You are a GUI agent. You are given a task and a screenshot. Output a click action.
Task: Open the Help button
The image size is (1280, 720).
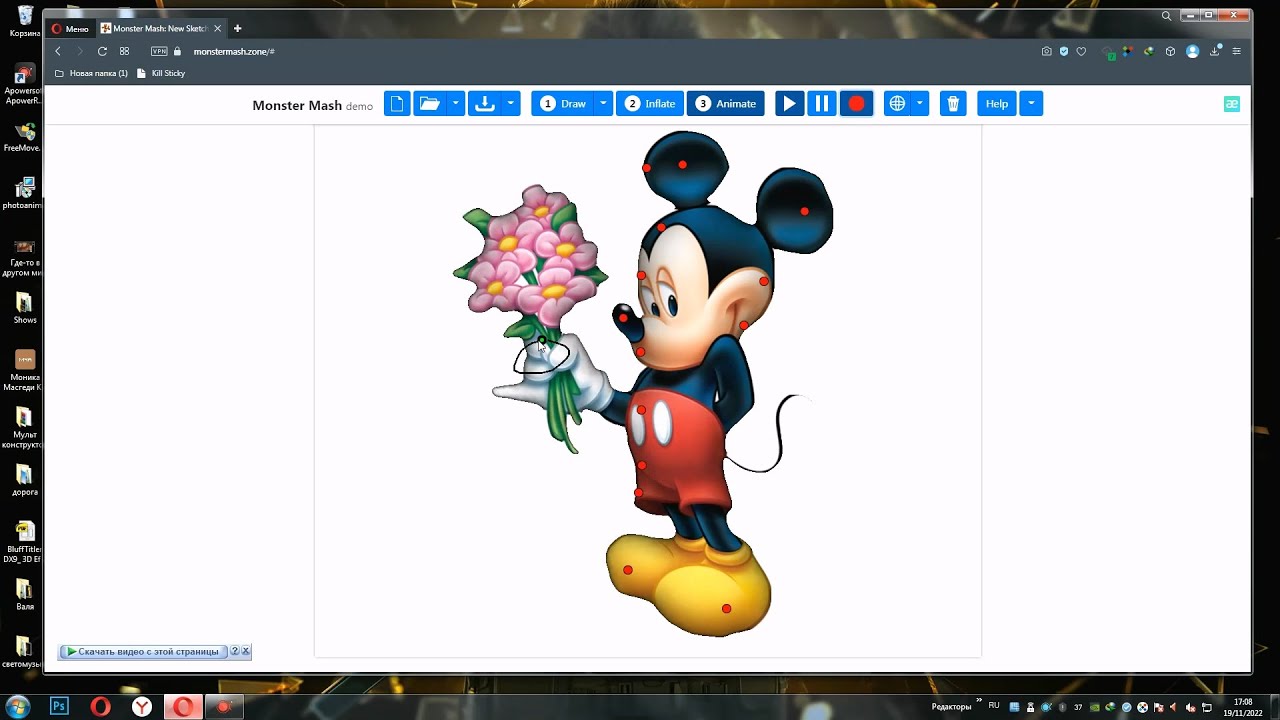pyautogui.click(x=997, y=104)
